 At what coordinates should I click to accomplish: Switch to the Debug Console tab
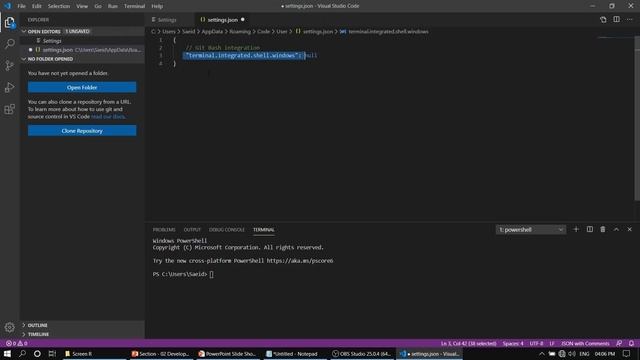(227, 230)
